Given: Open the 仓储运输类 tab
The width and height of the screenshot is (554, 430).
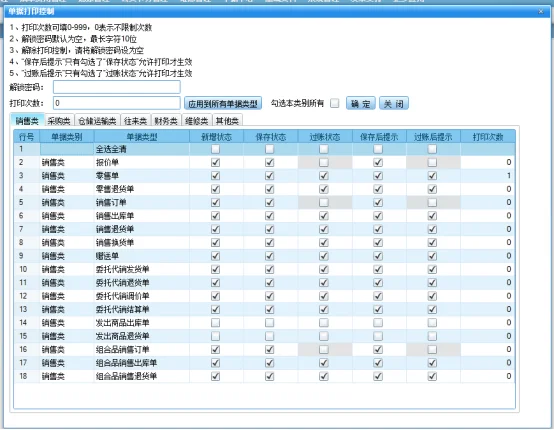Looking at the screenshot, I should point(97,121).
